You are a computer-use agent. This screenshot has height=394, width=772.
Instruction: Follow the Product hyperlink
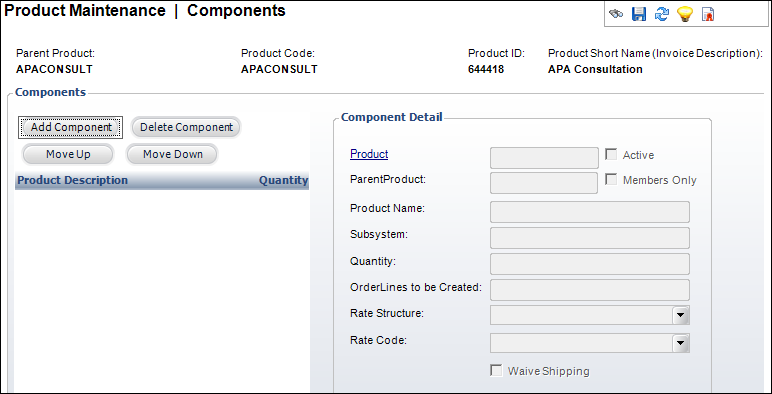pyautogui.click(x=369, y=154)
